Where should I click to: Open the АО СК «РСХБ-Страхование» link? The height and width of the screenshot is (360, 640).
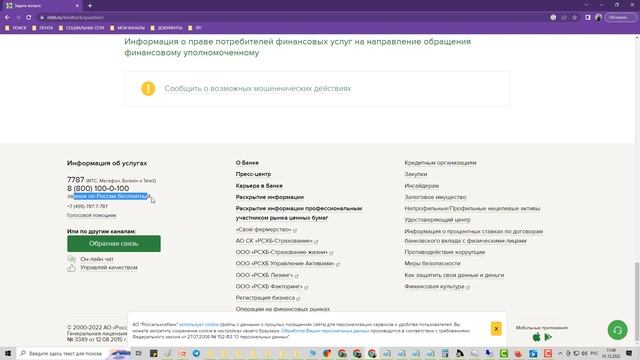pos(277,241)
